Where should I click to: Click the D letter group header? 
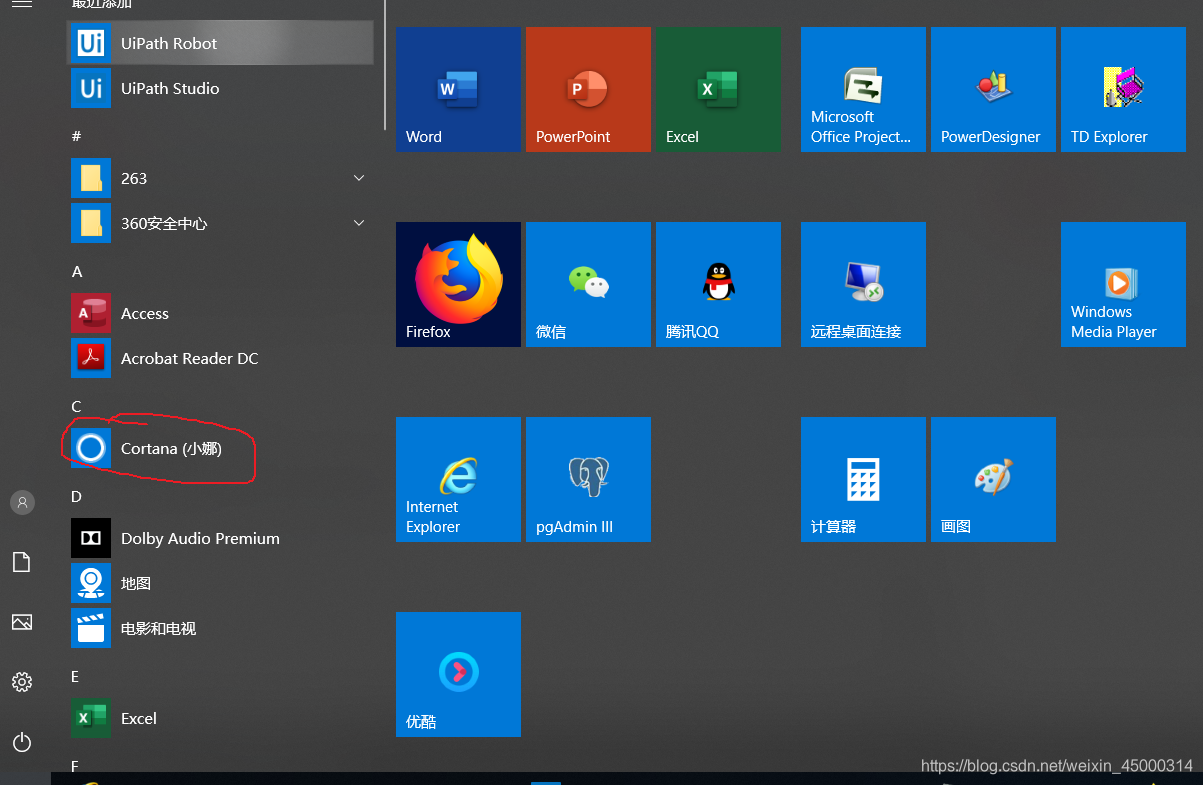76,496
